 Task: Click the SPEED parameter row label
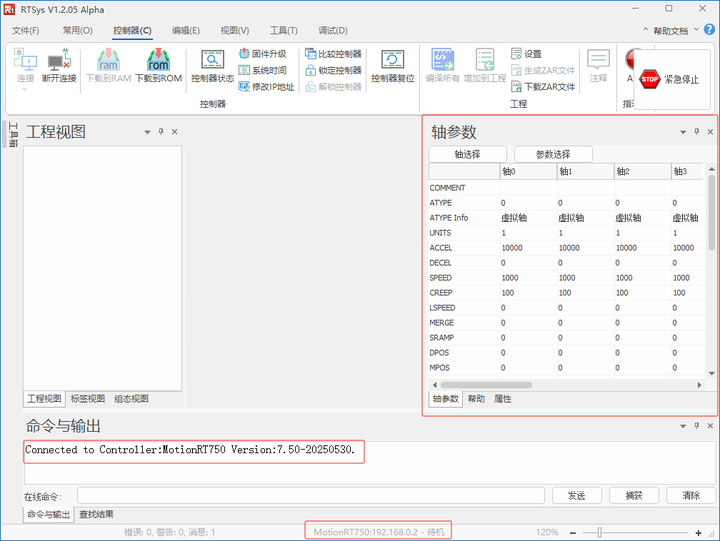point(440,278)
